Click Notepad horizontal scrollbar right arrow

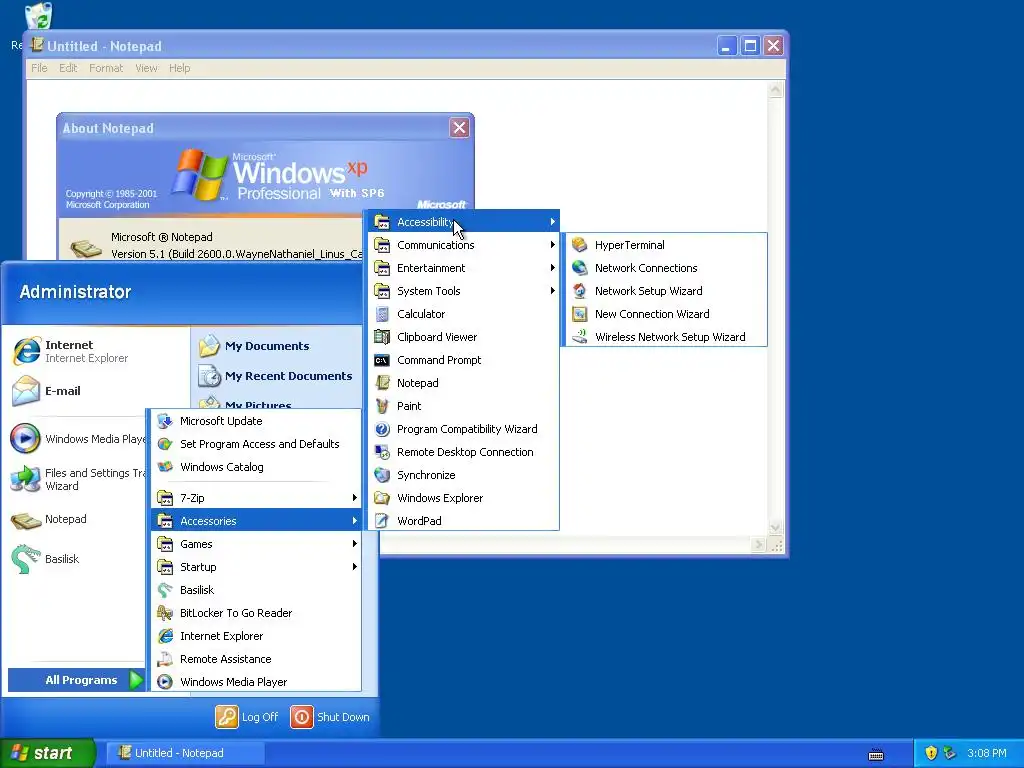[758, 545]
